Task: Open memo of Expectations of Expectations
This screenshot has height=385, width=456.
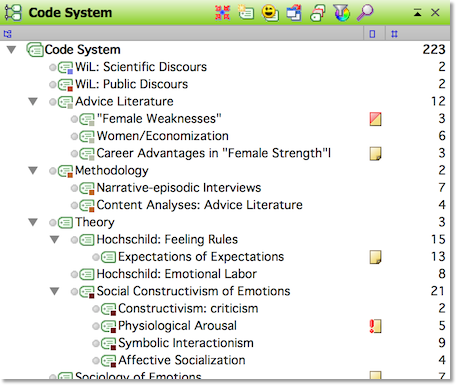Action: (376, 257)
